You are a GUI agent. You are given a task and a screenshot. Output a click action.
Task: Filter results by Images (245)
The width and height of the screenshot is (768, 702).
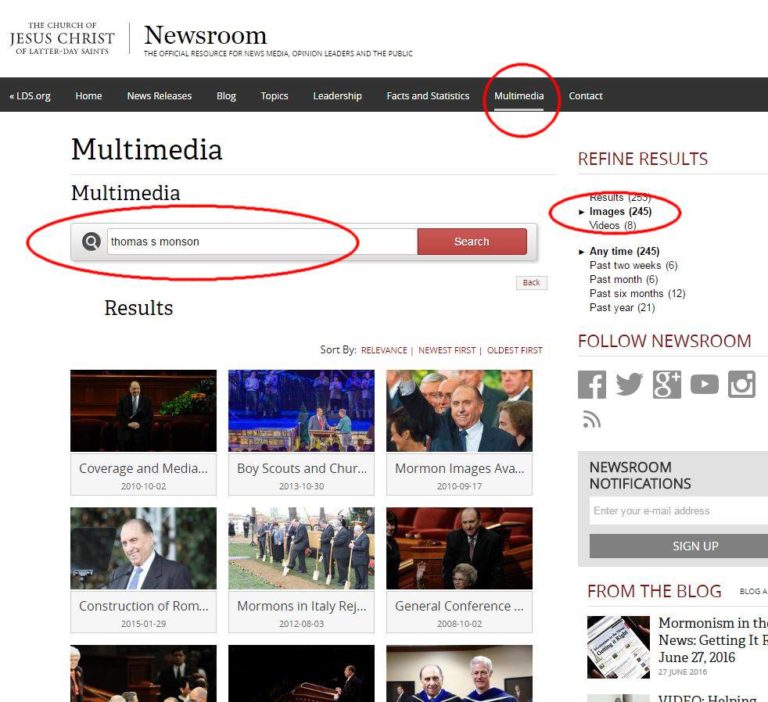[x=620, y=212]
